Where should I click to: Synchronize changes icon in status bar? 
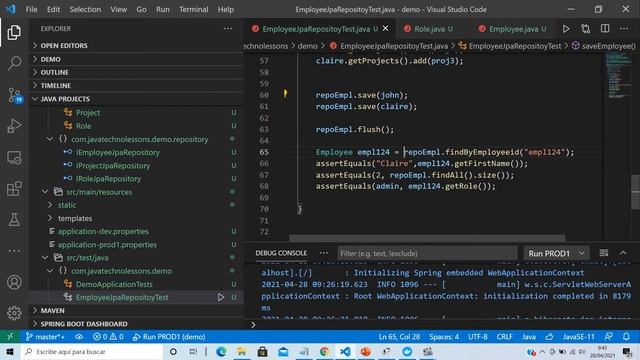pyautogui.click(x=79, y=337)
